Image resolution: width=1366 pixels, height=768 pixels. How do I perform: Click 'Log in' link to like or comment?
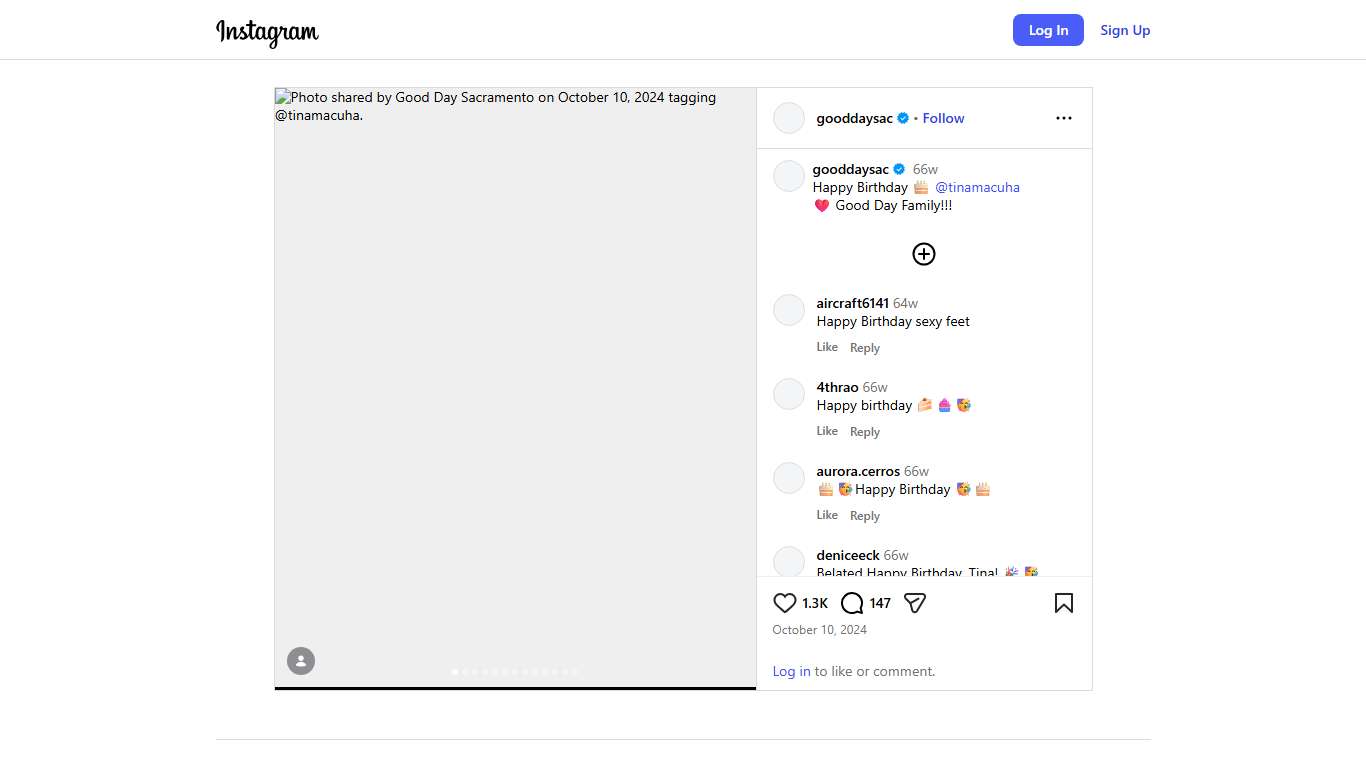tap(791, 671)
